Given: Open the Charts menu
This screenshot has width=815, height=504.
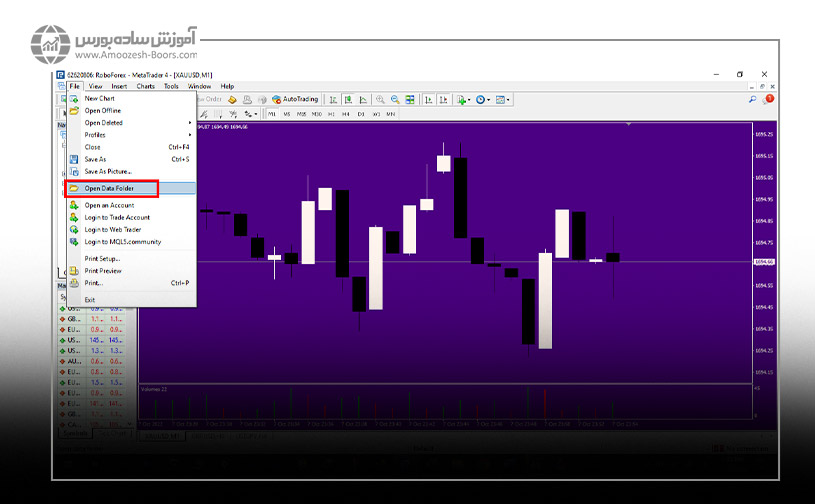Looking at the screenshot, I should click(x=145, y=87).
